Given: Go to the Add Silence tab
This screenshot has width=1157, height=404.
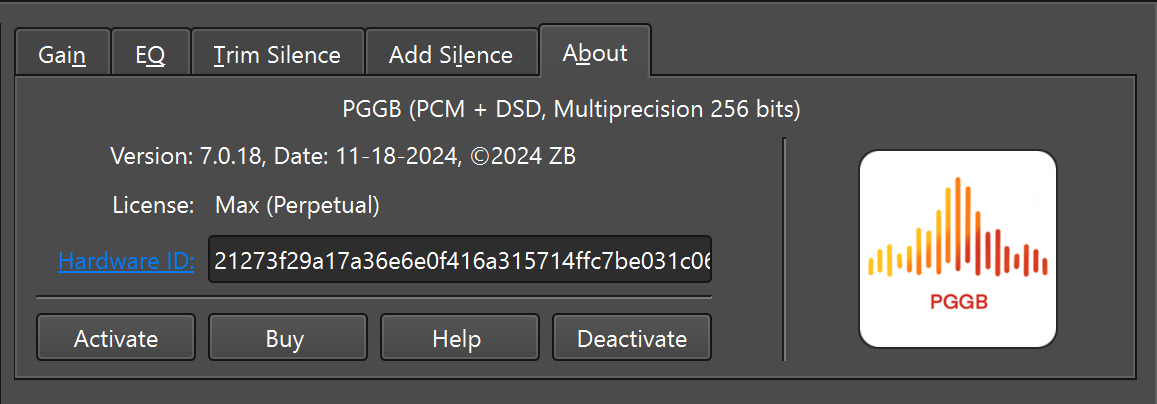Looking at the screenshot, I should (451, 53).
